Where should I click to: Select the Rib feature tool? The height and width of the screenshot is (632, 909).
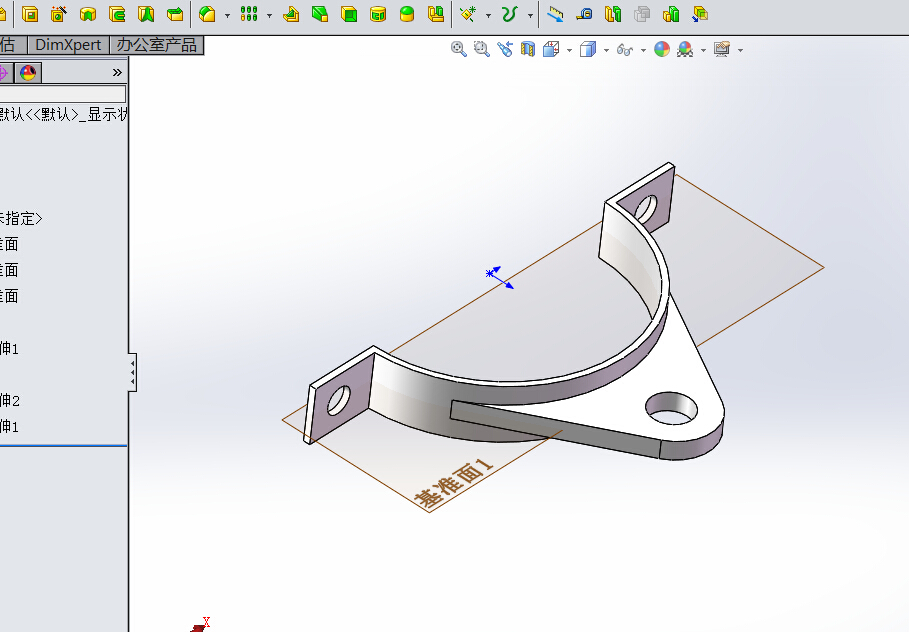point(291,14)
